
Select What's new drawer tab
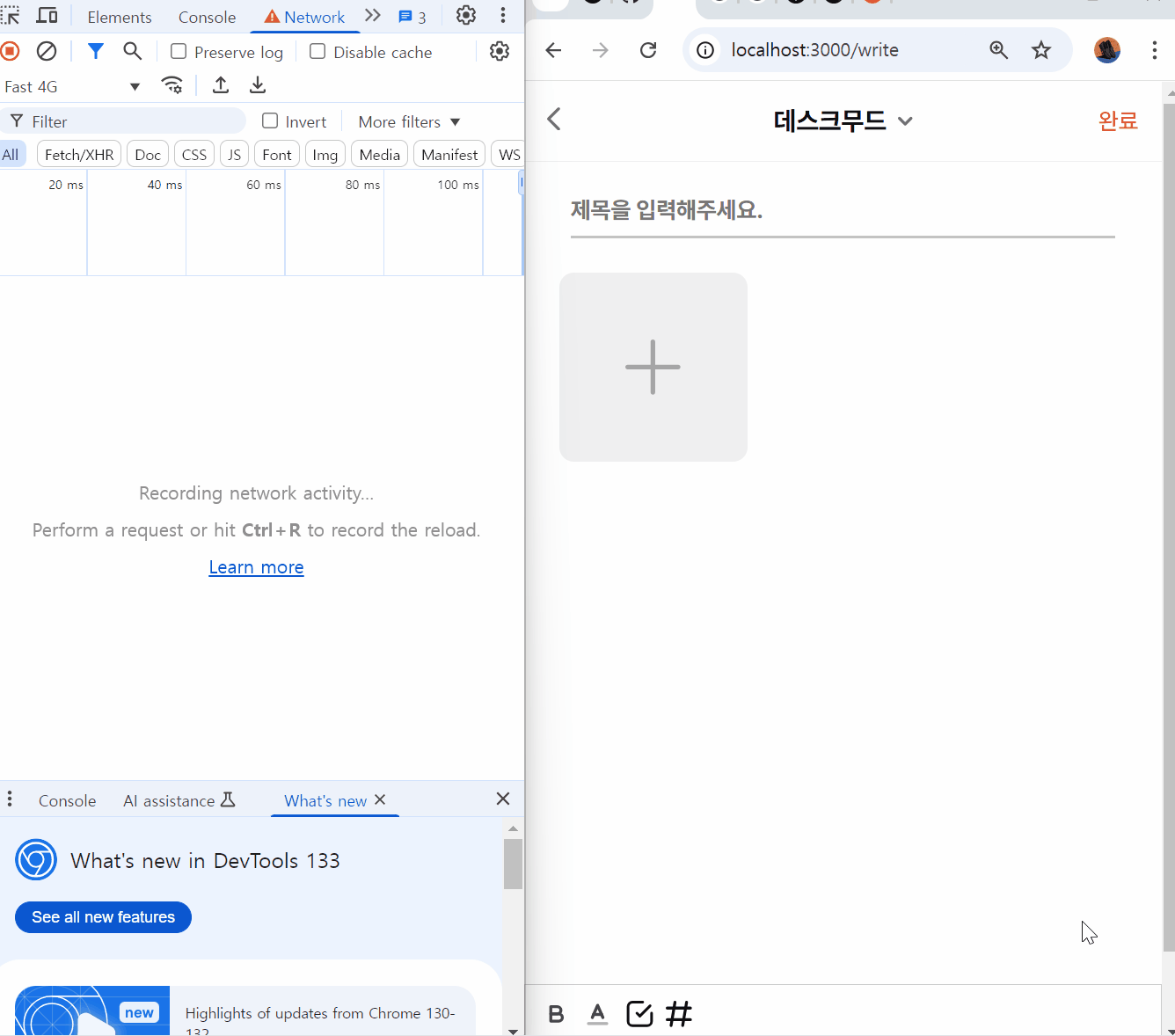(x=325, y=800)
